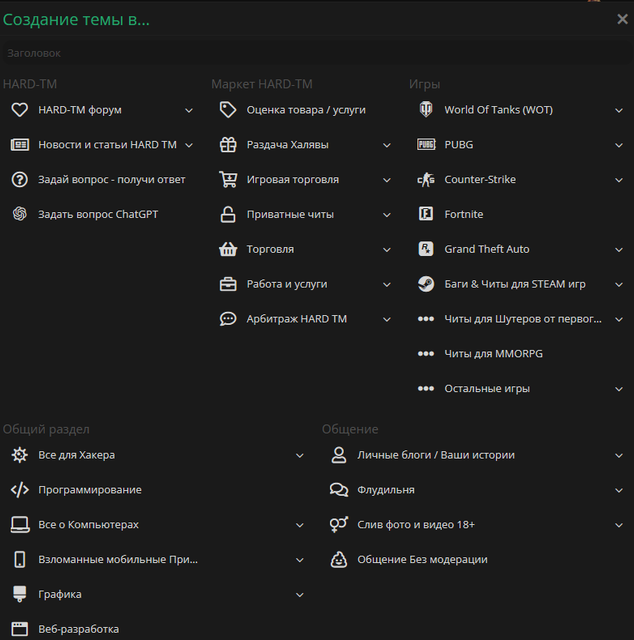Expand Читы для Шутеров от первого лица chevron
The image size is (634, 640).
click(619, 319)
